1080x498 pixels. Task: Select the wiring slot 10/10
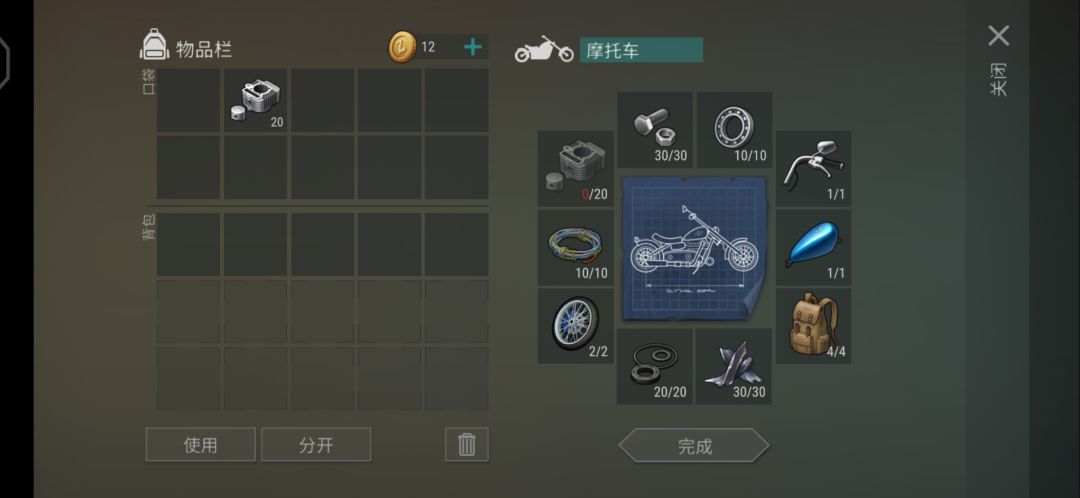pyautogui.click(x=575, y=247)
